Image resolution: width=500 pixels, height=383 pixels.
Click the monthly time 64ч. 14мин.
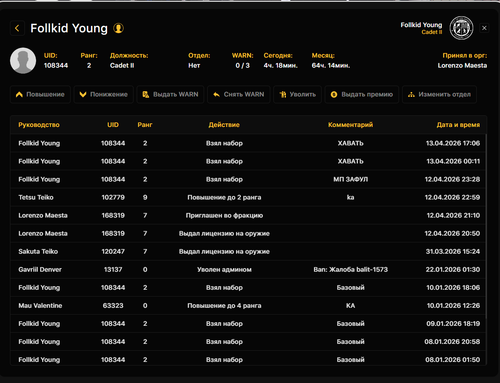pyautogui.click(x=331, y=66)
